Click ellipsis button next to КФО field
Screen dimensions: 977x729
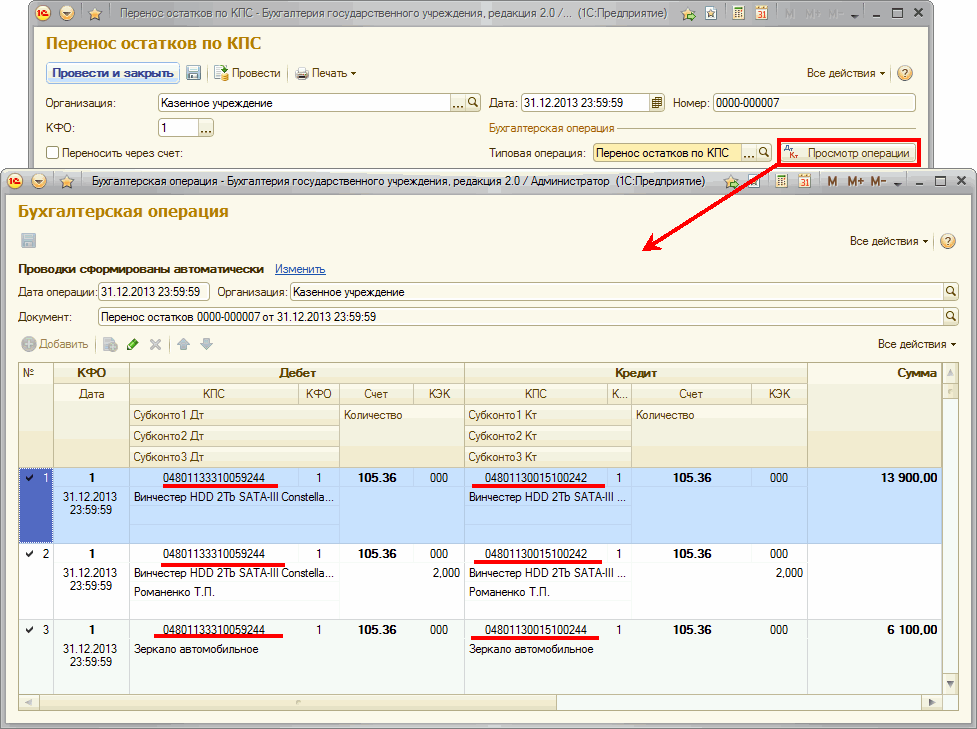[206, 128]
